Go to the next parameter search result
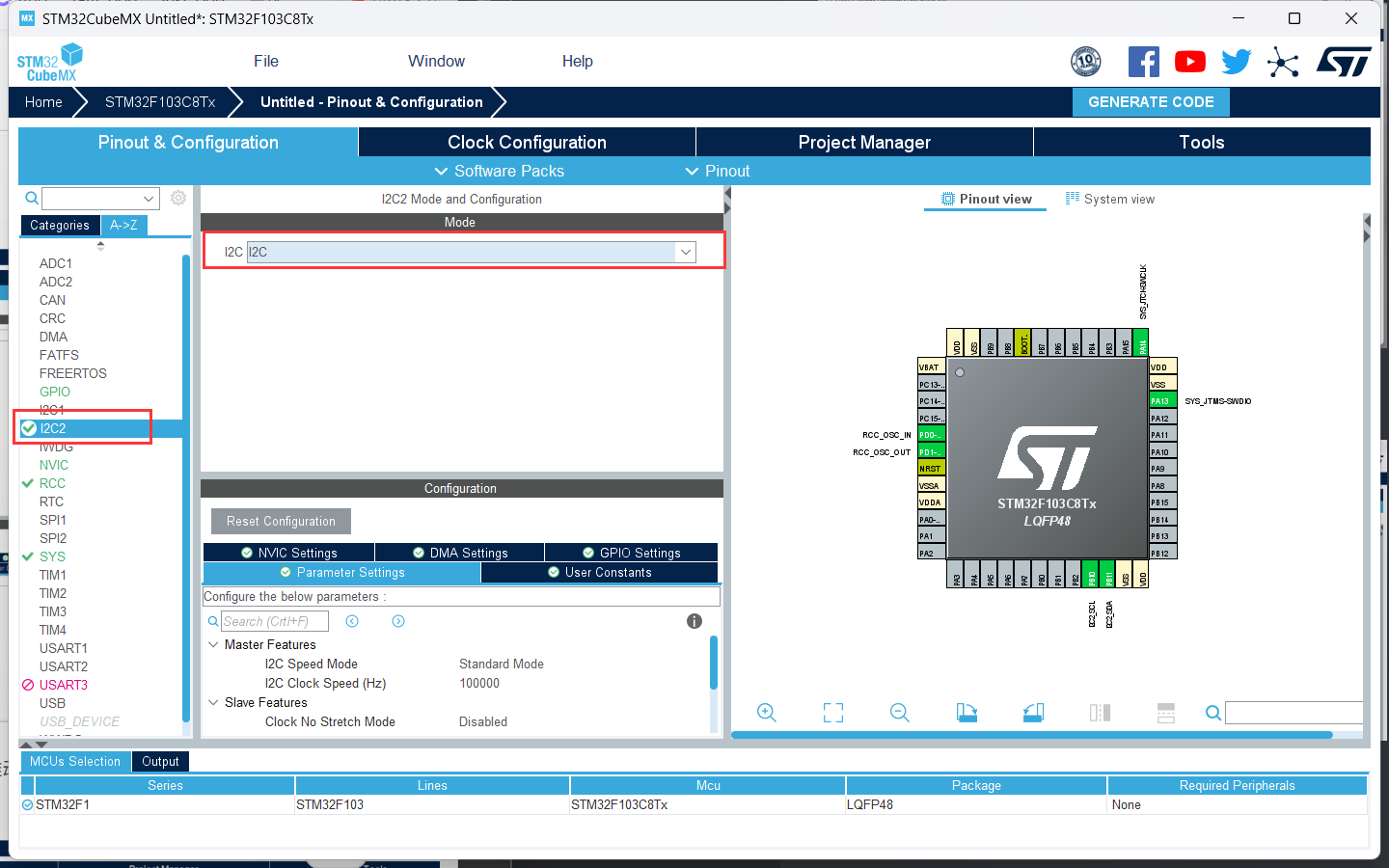 point(398,621)
